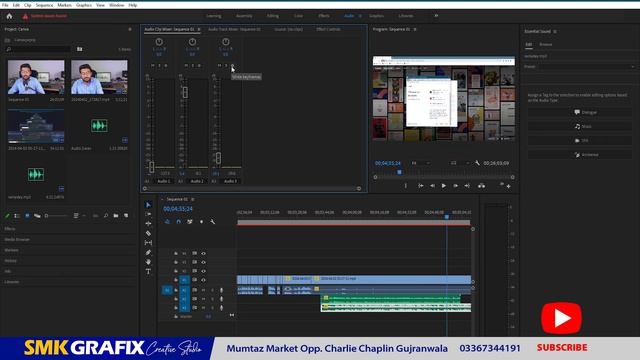Viewport: 640px width, 360px height.
Task: Toggle lock on the V1 track
Action: (176, 280)
